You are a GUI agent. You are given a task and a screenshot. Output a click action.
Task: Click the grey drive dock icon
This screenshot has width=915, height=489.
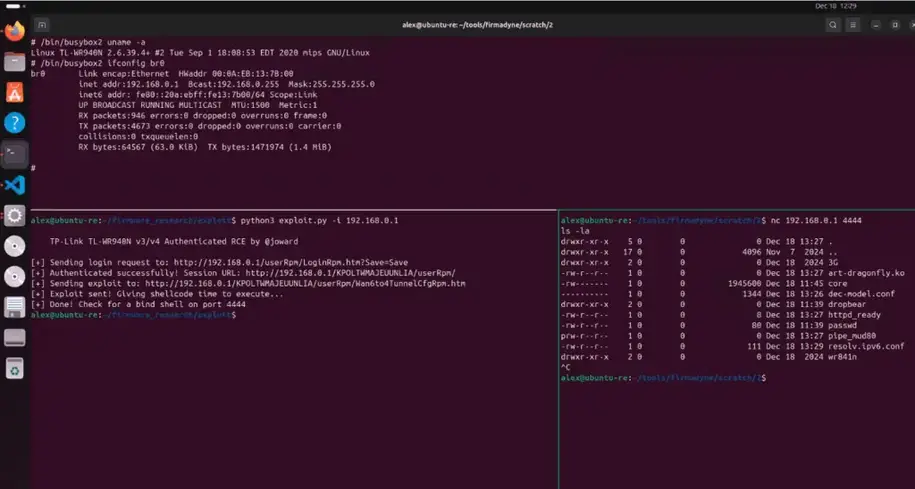(15, 337)
